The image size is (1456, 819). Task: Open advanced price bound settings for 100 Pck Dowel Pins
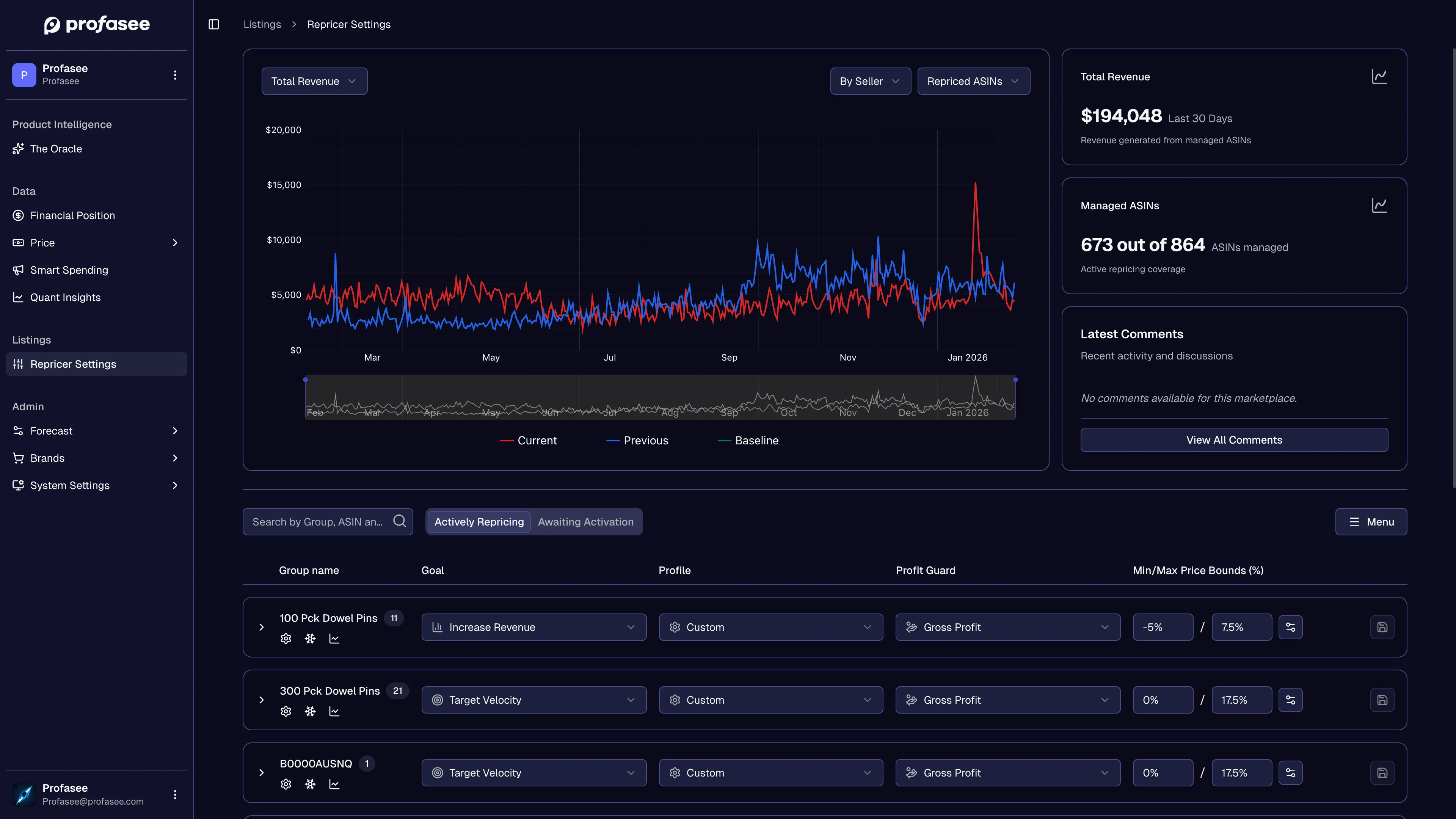click(x=1291, y=627)
